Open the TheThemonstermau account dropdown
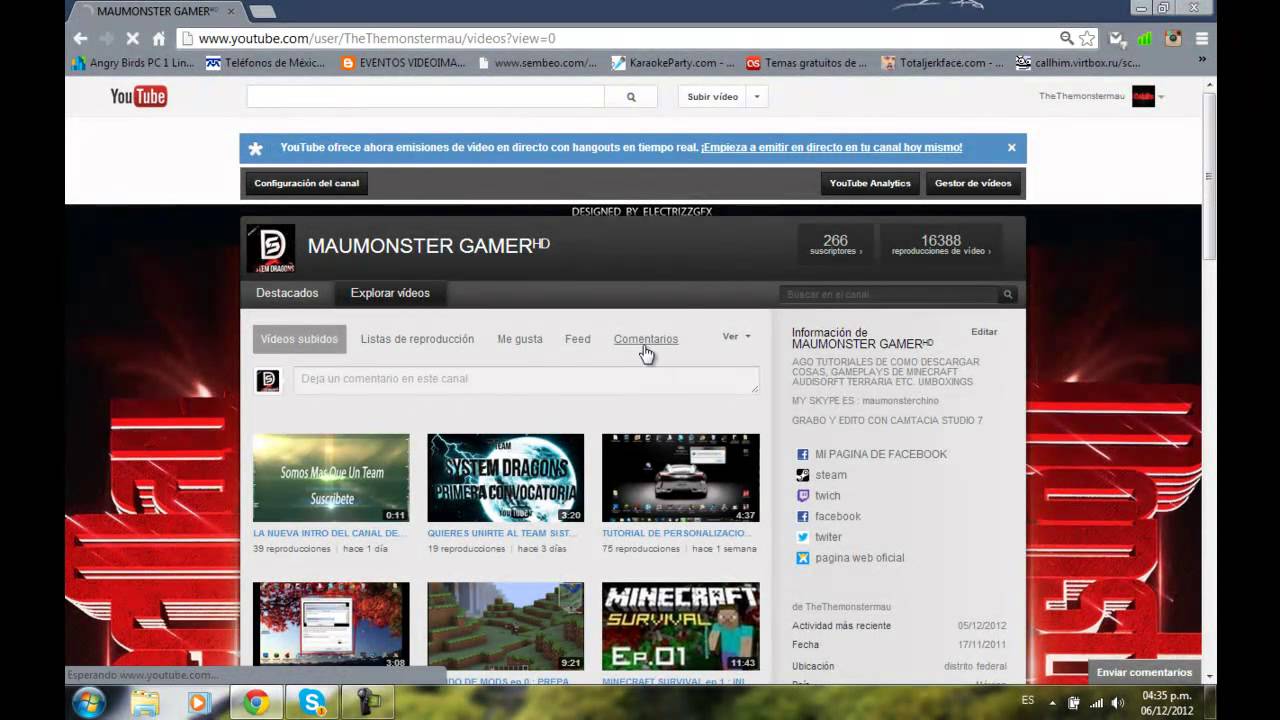 (1161, 97)
